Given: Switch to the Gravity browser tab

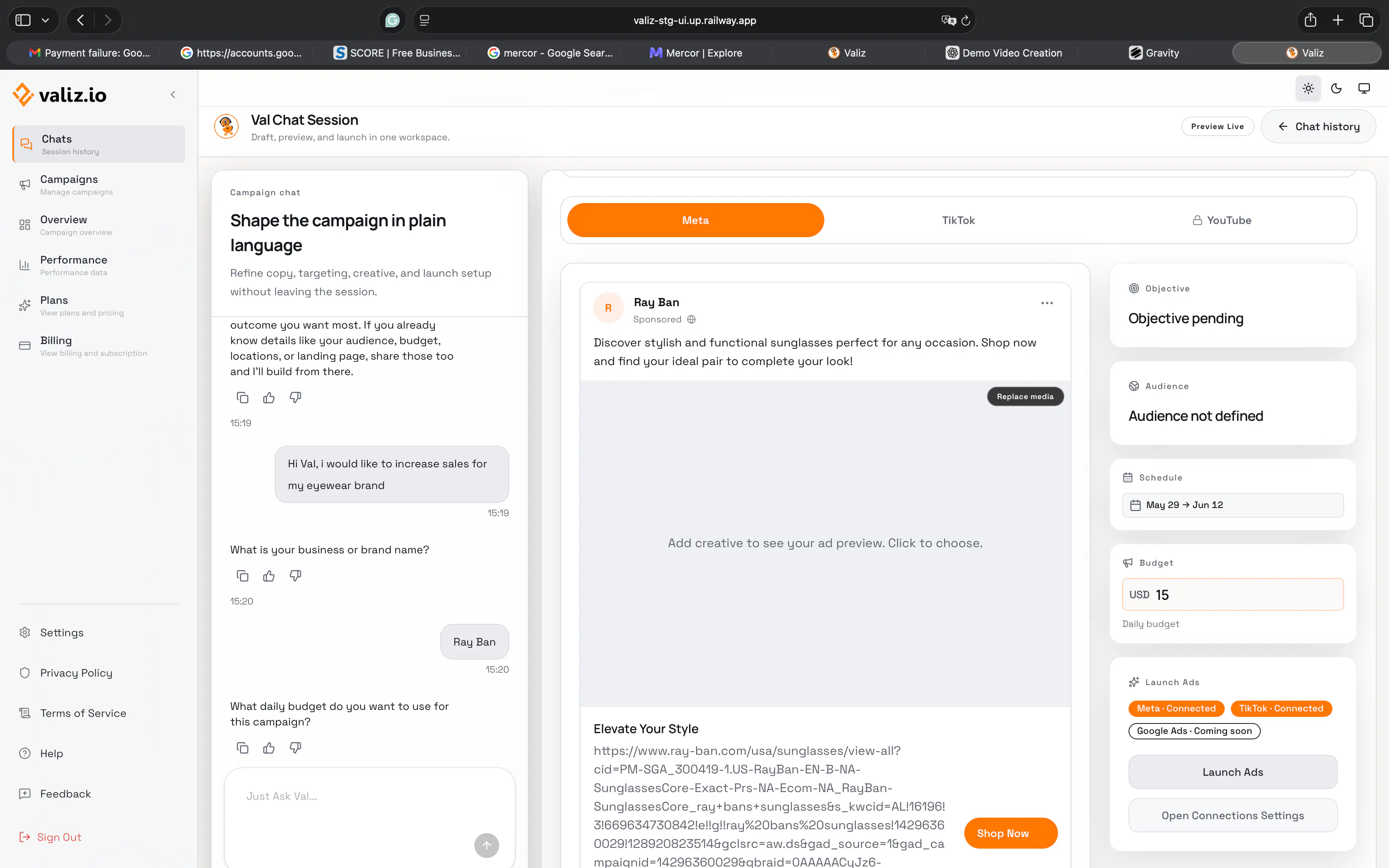Looking at the screenshot, I should point(1154,53).
